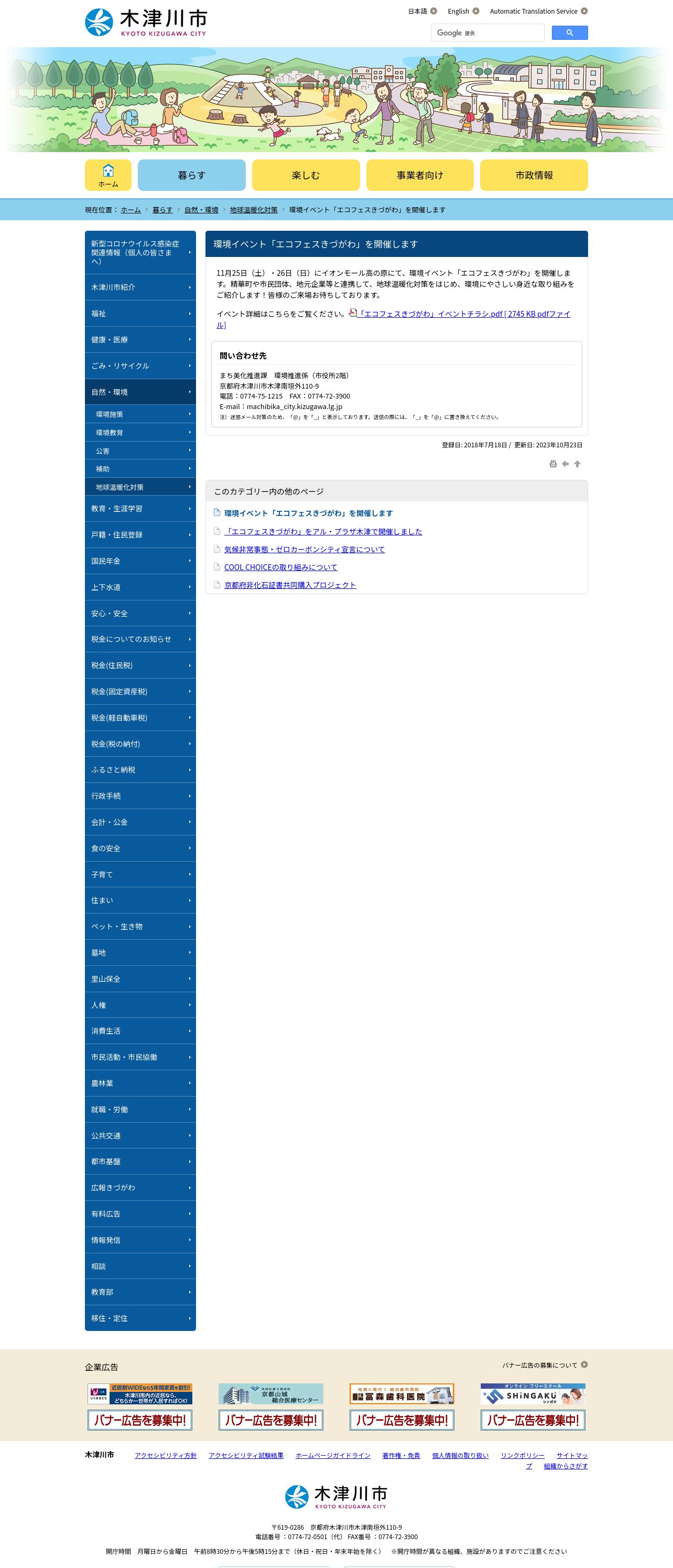Click the scroll to top arrow icon
Screen dimensions: 673x1568
point(578,464)
